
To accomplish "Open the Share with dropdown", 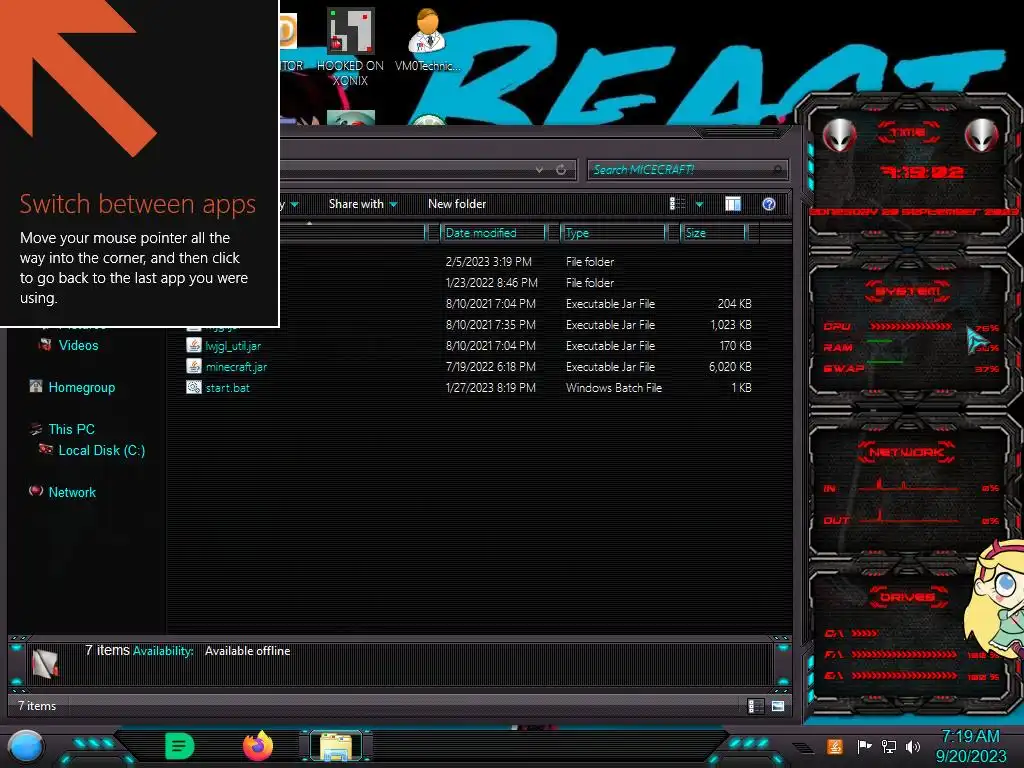I will click(x=362, y=204).
